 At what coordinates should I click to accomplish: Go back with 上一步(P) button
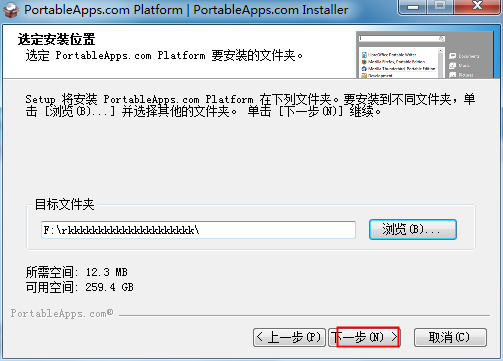tap(289, 337)
